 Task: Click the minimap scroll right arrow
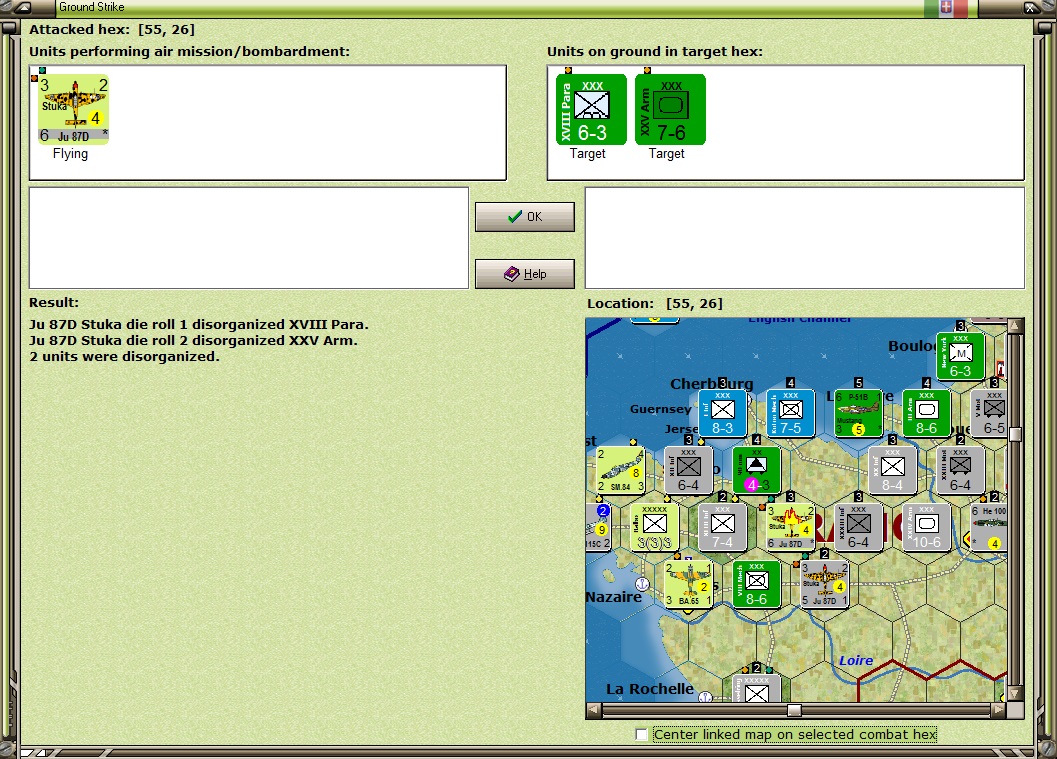[x=999, y=710]
